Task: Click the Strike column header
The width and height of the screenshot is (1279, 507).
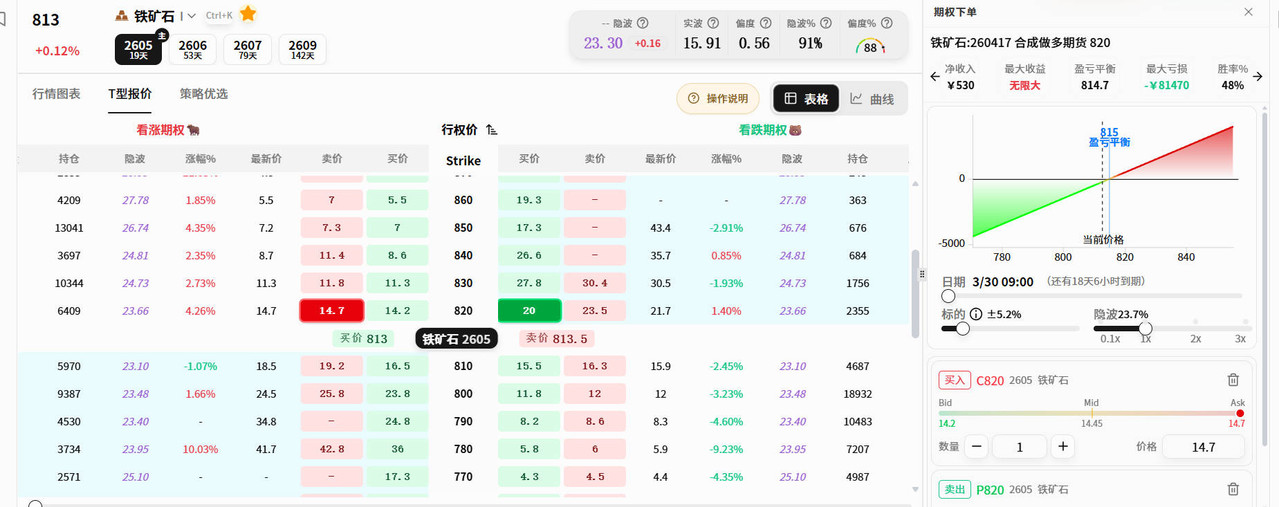Action: coord(463,160)
